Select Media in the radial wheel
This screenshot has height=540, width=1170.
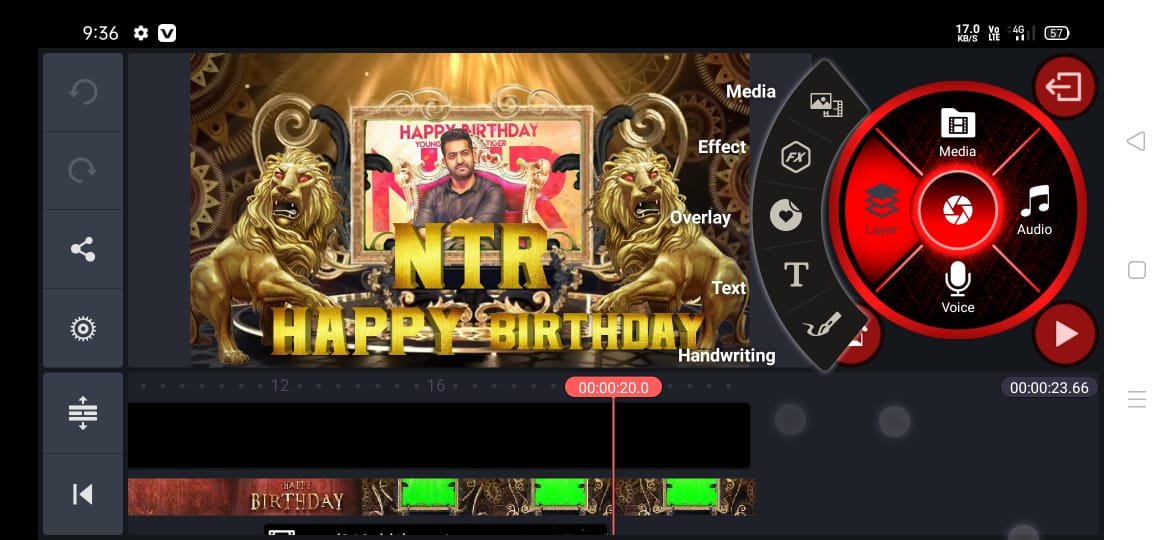pos(957,133)
